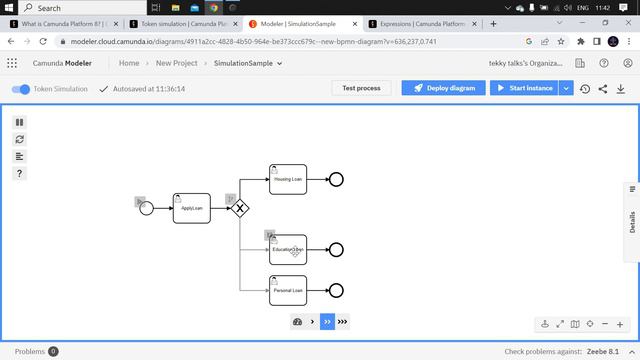Screen dimensions: 640x360
Task: Go to Home breadcrumb
Action: pos(129,63)
